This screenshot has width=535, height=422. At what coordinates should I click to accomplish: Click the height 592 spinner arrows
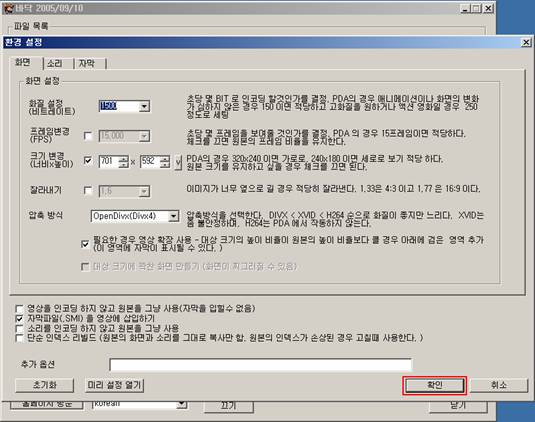pyautogui.click(x=165, y=161)
